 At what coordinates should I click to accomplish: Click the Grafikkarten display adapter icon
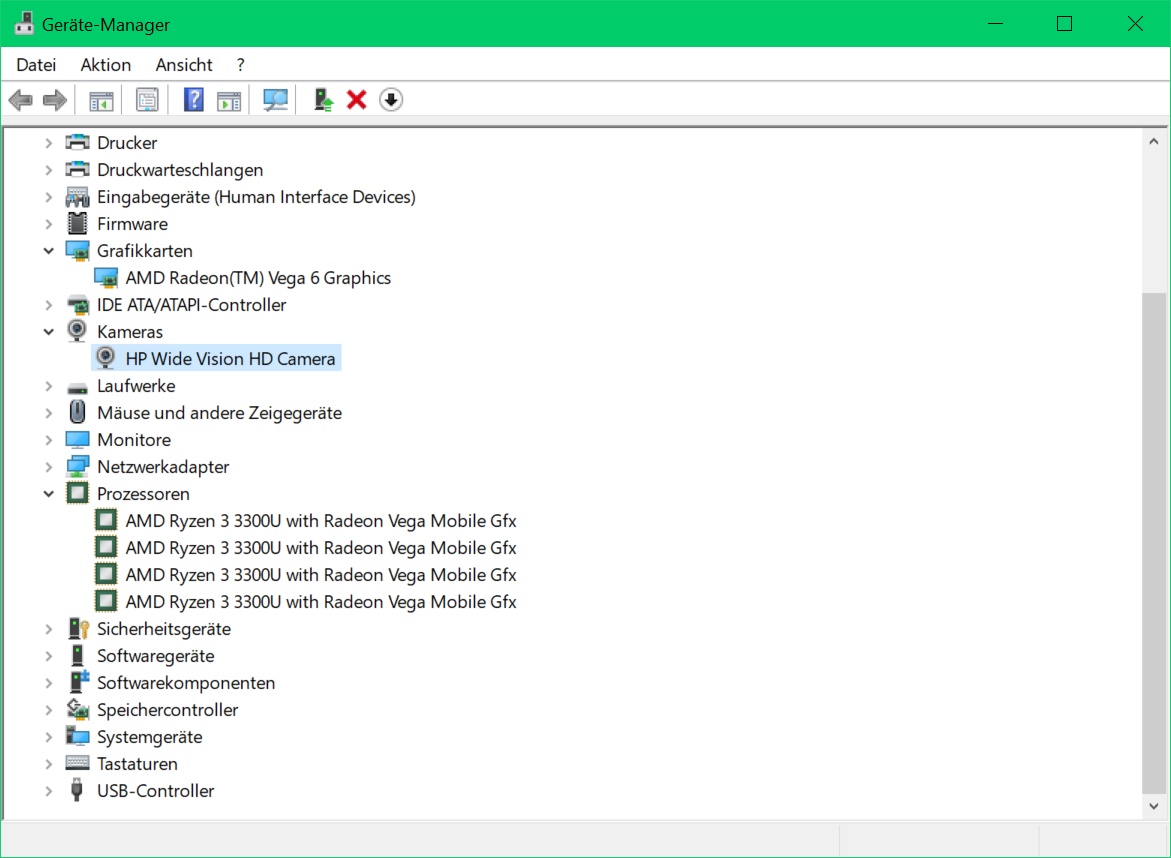(x=78, y=251)
